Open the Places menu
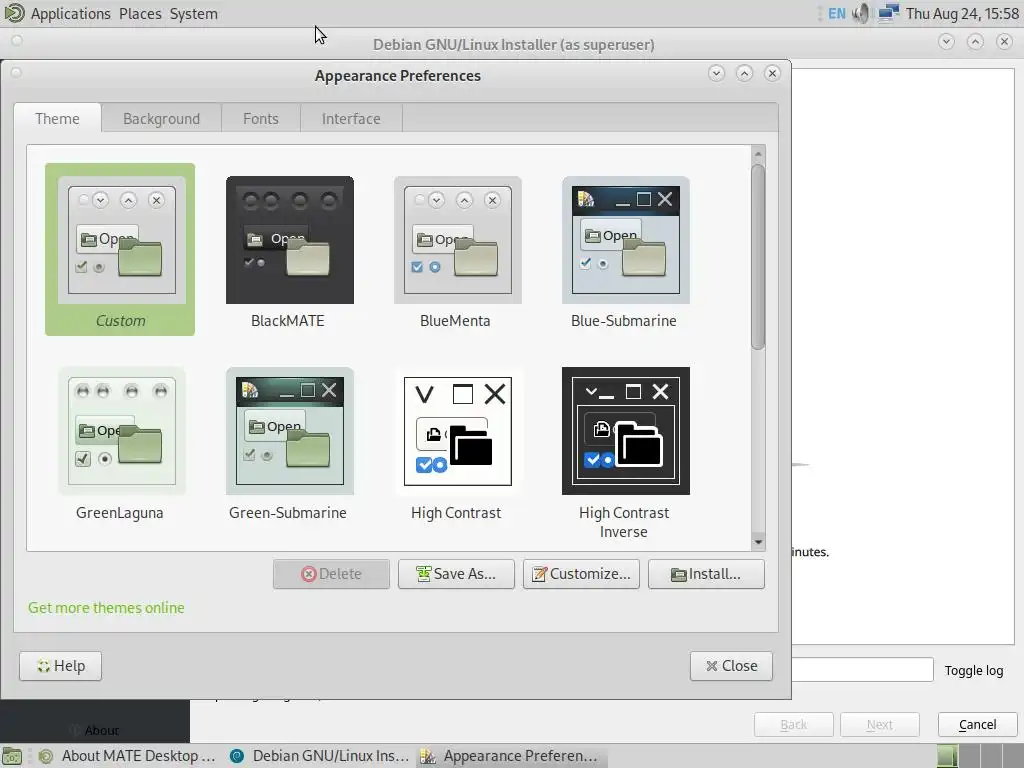Viewport: 1024px width, 768px height. pos(140,13)
